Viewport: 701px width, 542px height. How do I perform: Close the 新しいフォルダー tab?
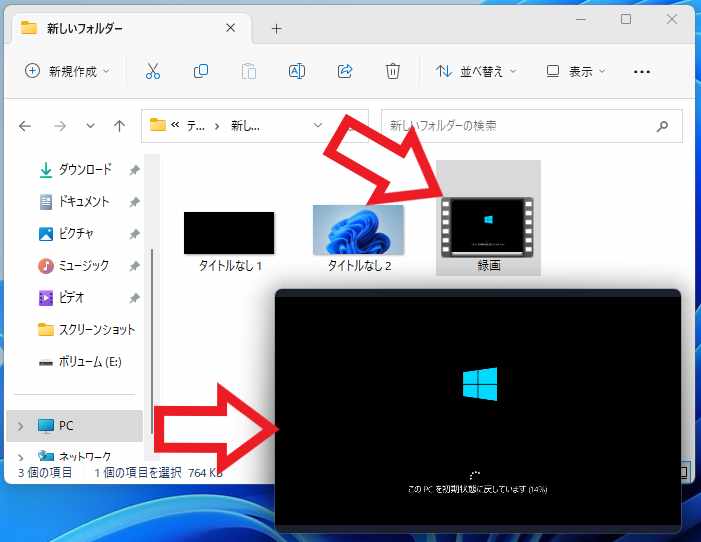pos(231,28)
